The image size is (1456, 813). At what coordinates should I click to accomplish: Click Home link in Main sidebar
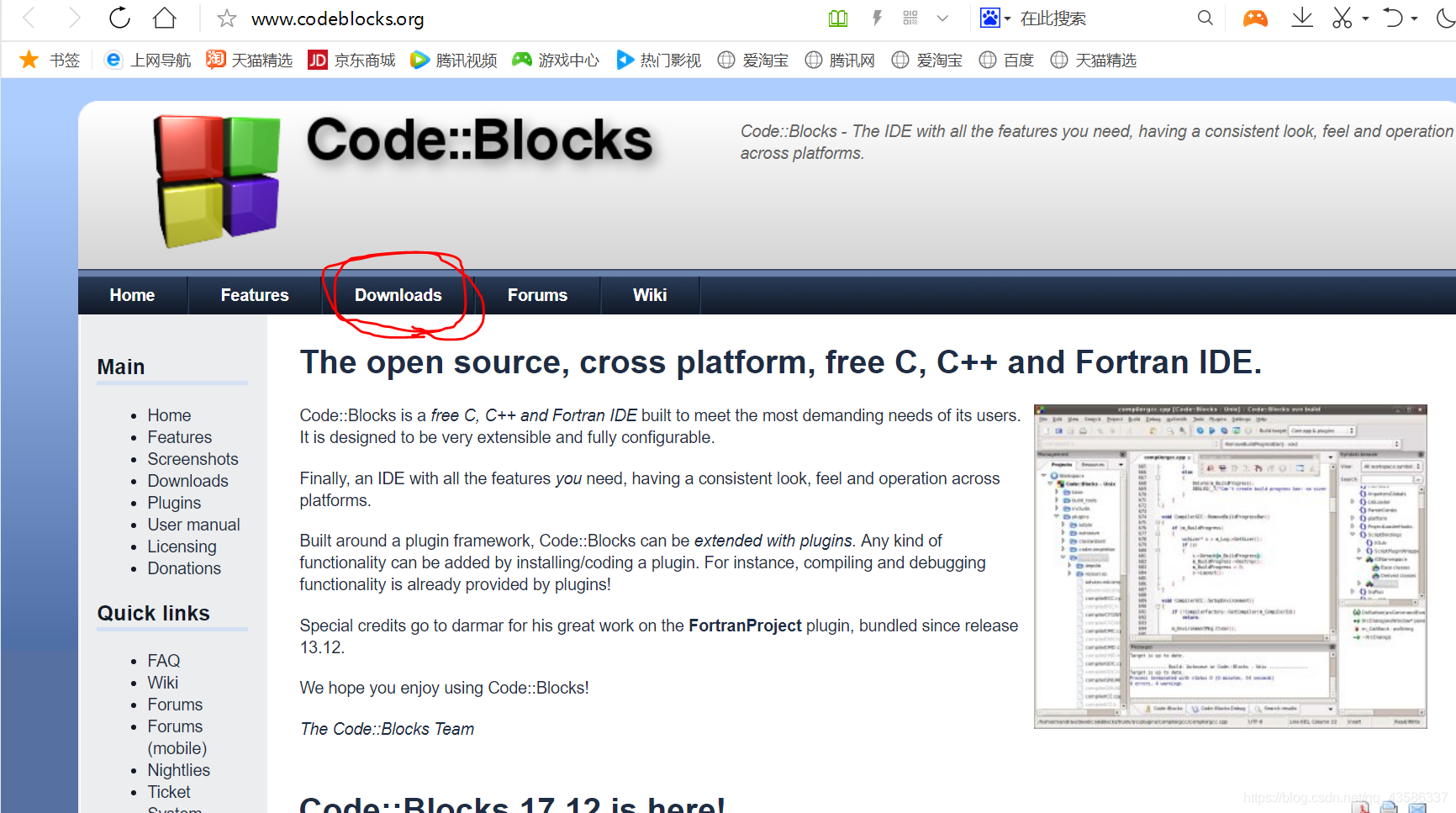click(x=169, y=415)
